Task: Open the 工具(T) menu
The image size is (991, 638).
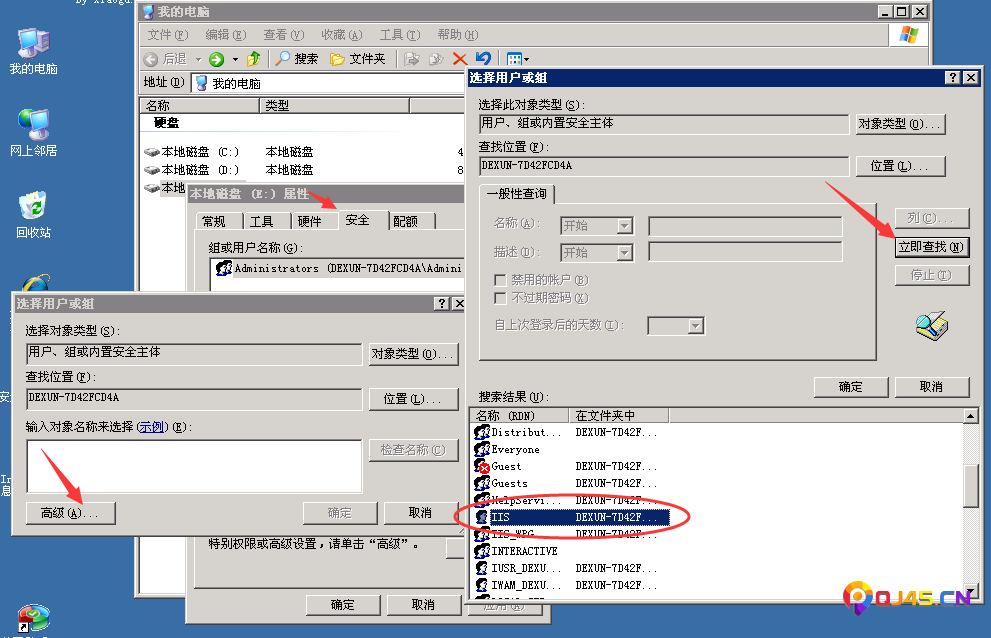Action: pyautogui.click(x=398, y=35)
